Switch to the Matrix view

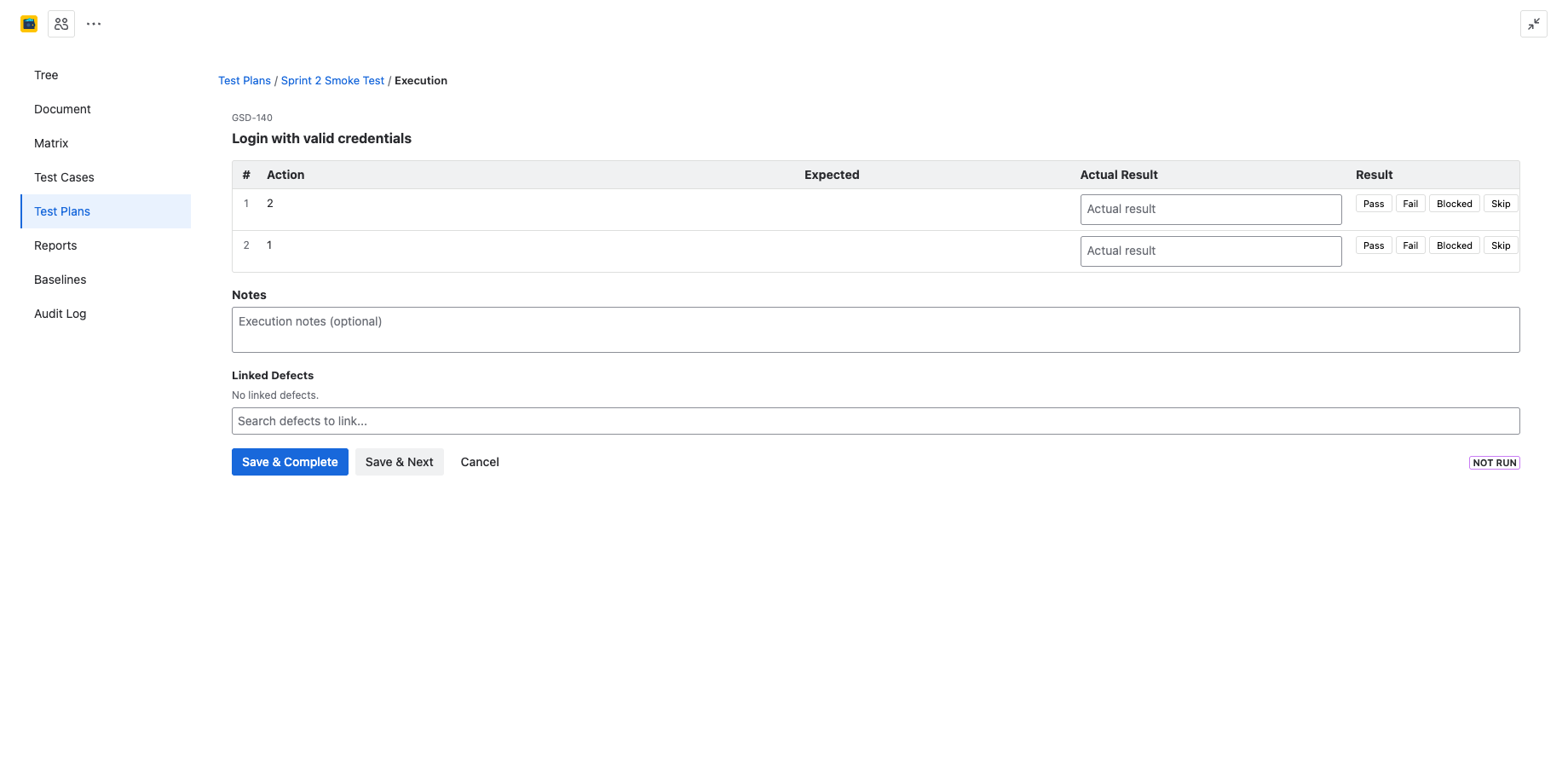pyautogui.click(x=51, y=143)
